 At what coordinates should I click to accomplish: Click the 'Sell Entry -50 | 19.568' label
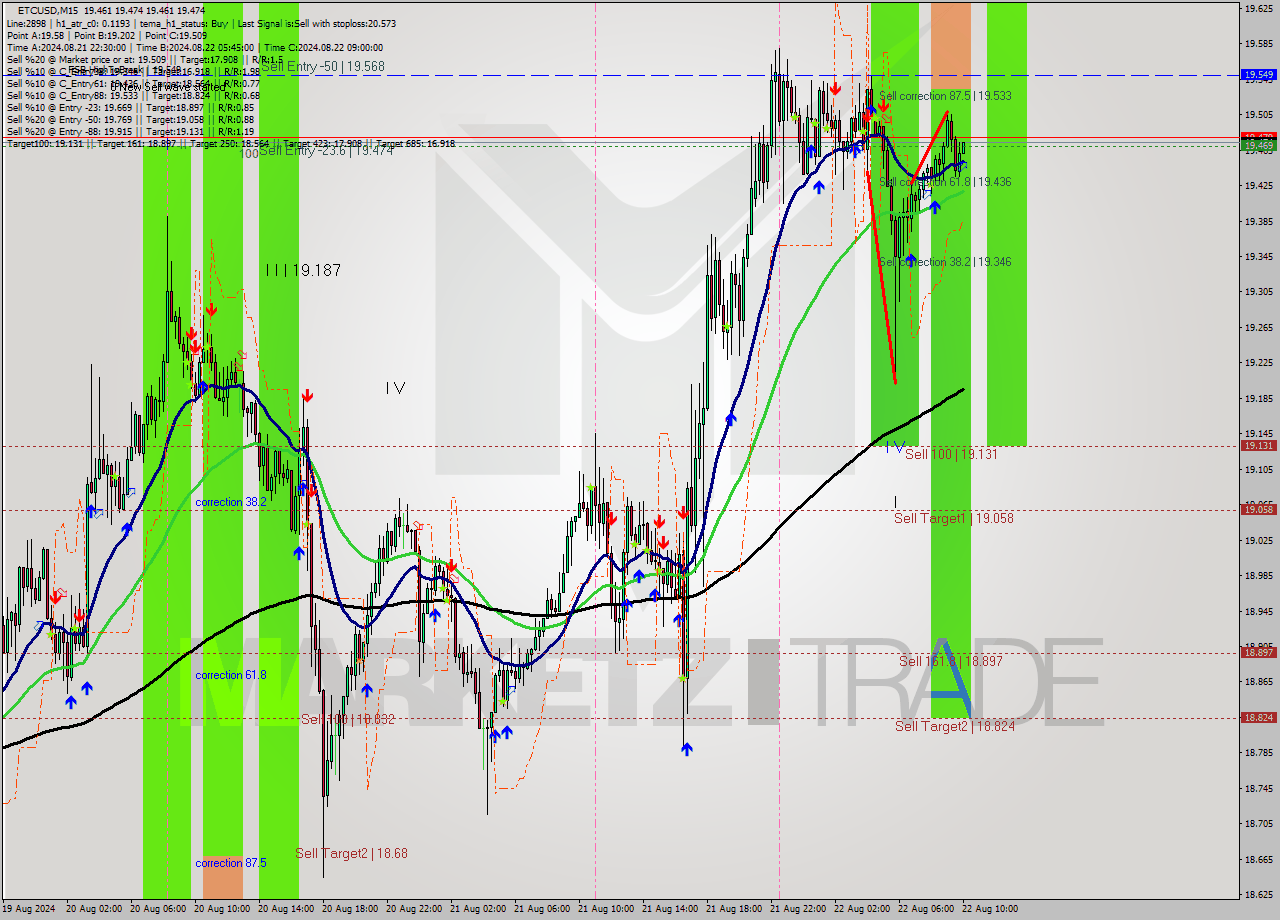(322, 66)
